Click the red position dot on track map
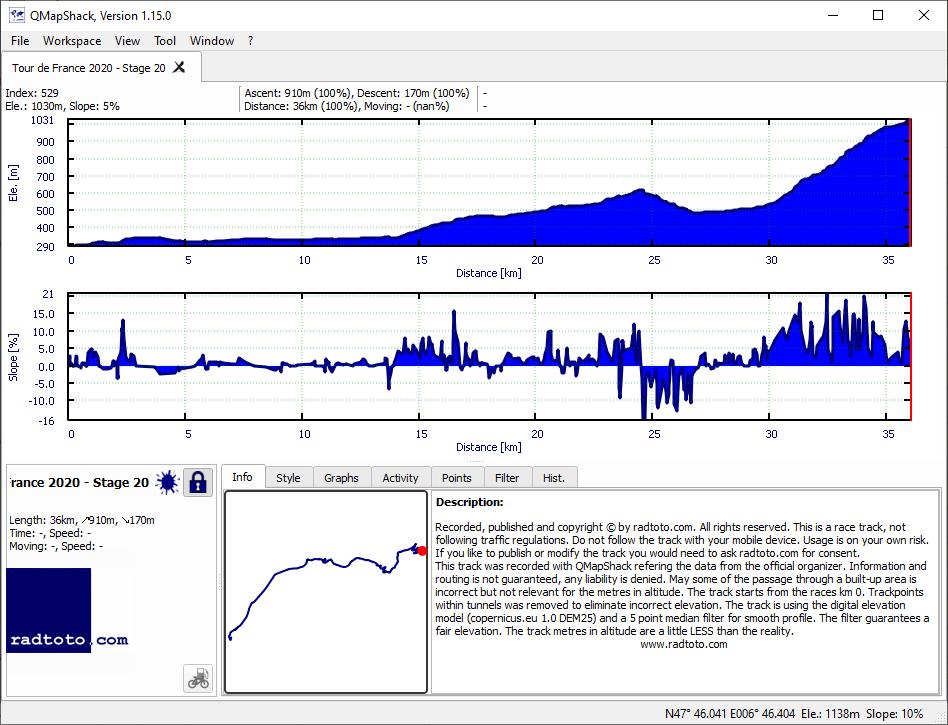 [422, 551]
